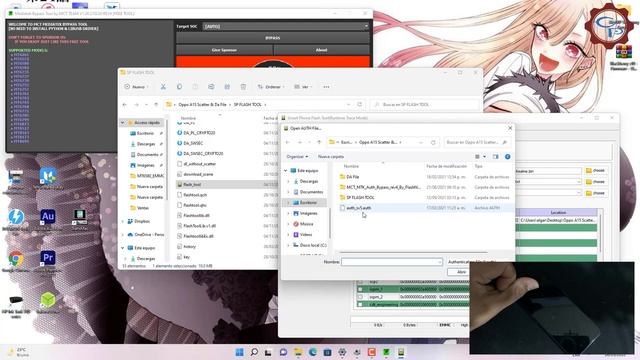The image size is (640, 360).
Task: Select Vídeos in the dialog tree
Action: pyautogui.click(x=306, y=234)
